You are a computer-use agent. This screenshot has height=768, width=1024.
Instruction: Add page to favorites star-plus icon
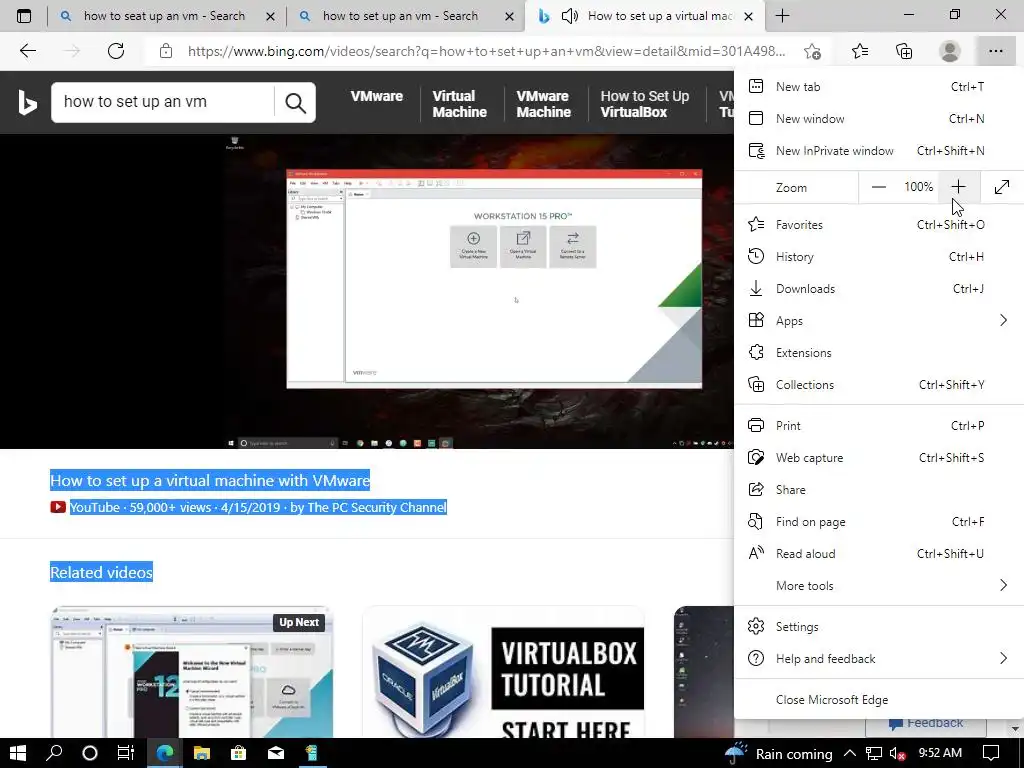(812, 51)
